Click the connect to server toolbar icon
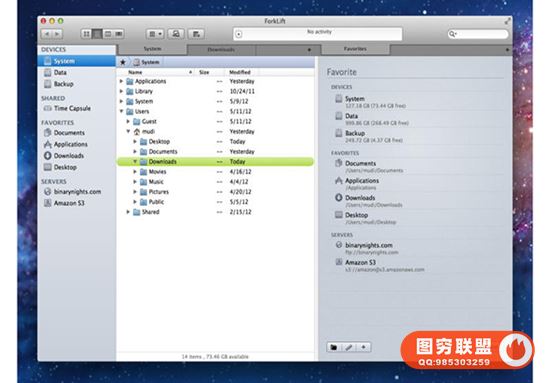550x383 pixels. 176,34
